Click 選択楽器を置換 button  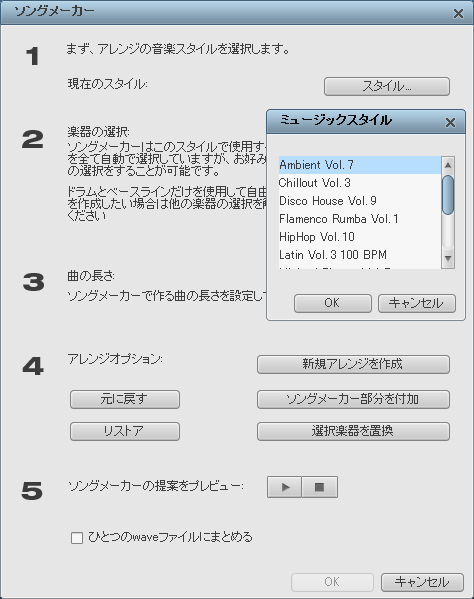pyautogui.click(x=353, y=431)
